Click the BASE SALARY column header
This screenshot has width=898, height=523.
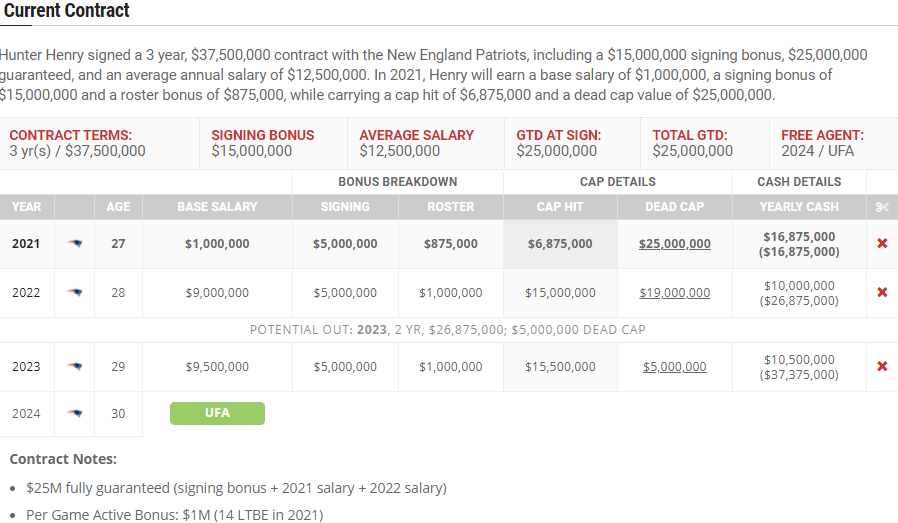pyautogui.click(x=217, y=207)
